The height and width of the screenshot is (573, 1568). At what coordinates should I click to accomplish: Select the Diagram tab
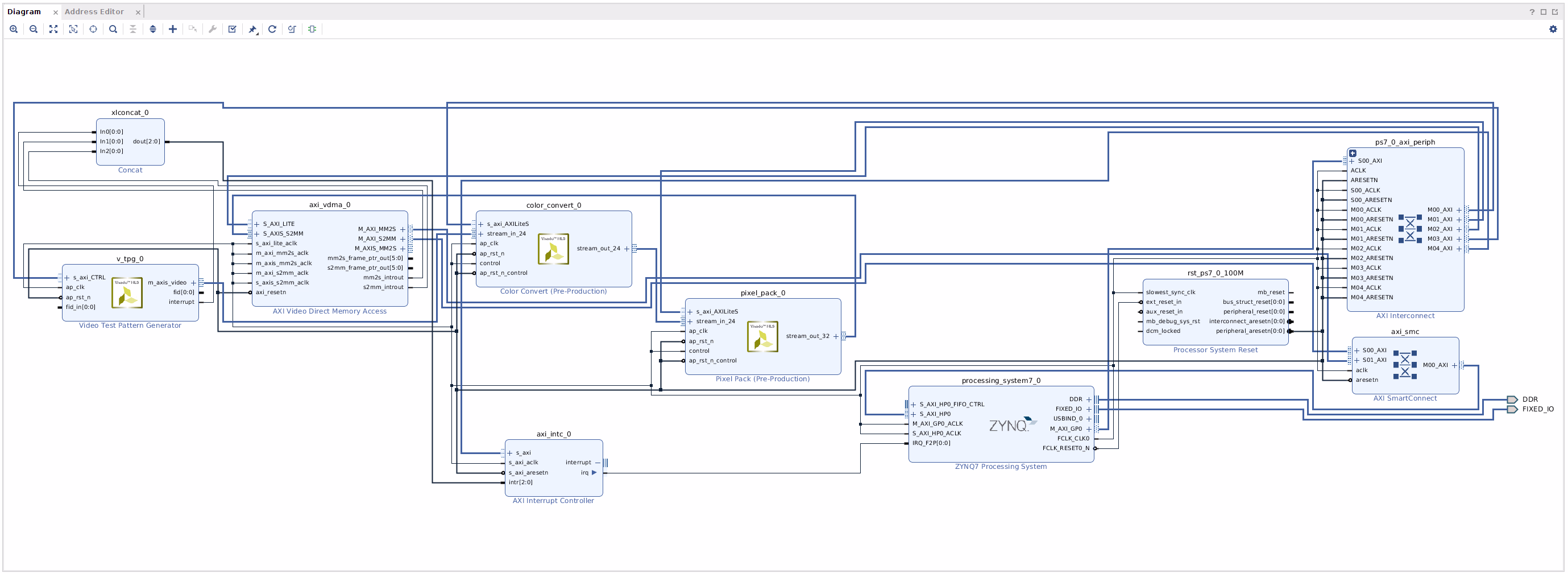[x=24, y=11]
